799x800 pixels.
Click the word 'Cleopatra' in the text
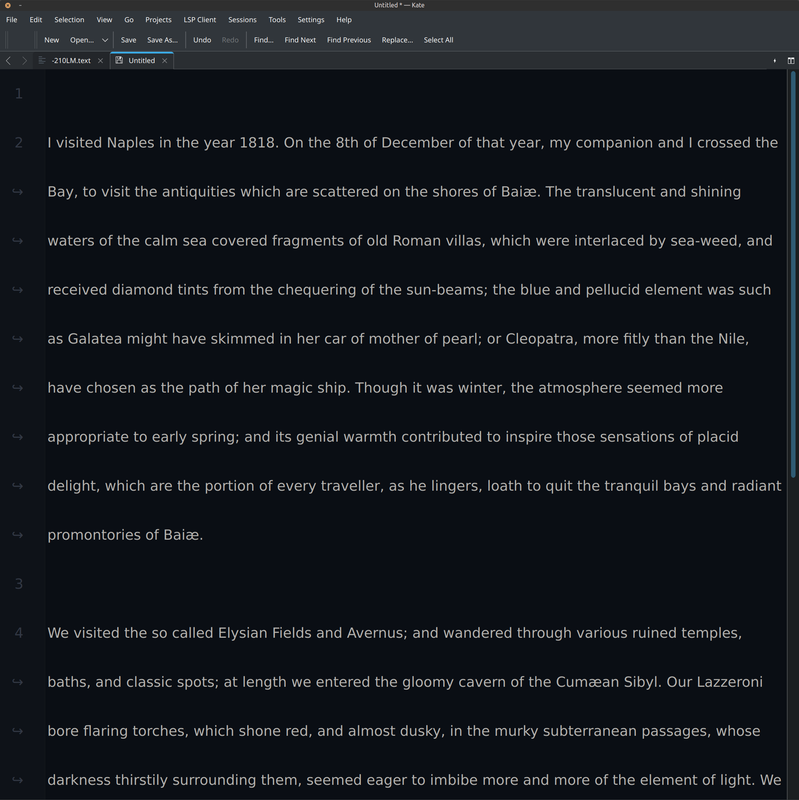click(x=539, y=339)
